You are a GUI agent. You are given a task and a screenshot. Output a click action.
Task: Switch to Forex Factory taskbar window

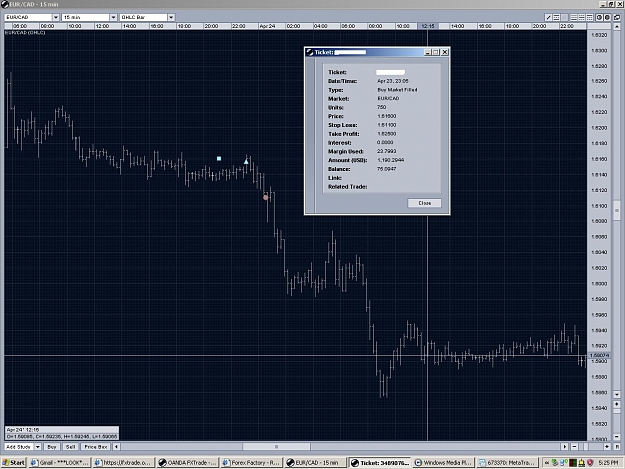point(251,463)
